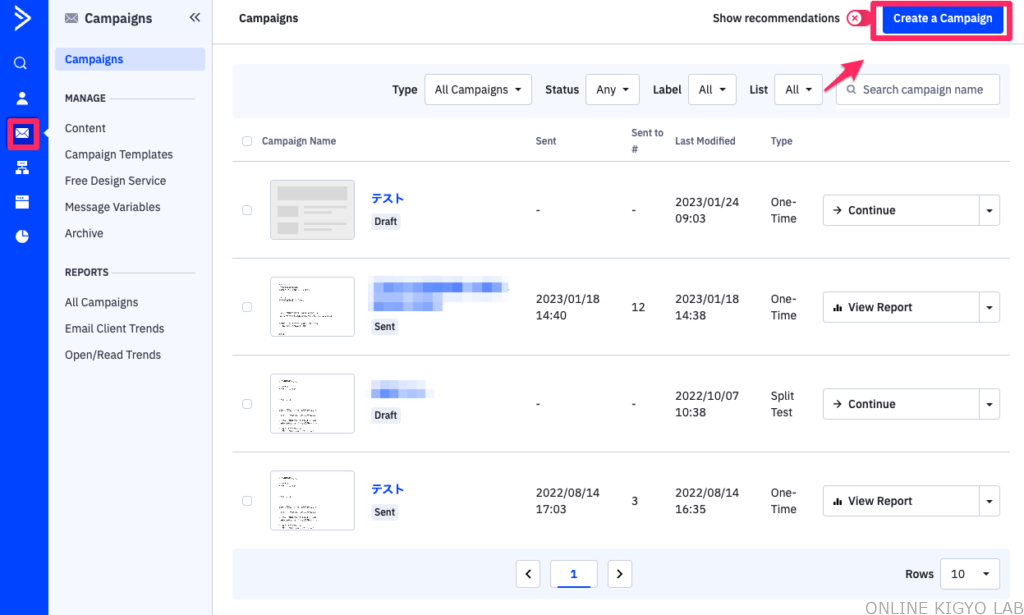Open Automations via the flowchart icon
The image size is (1024, 615).
tap(22, 168)
